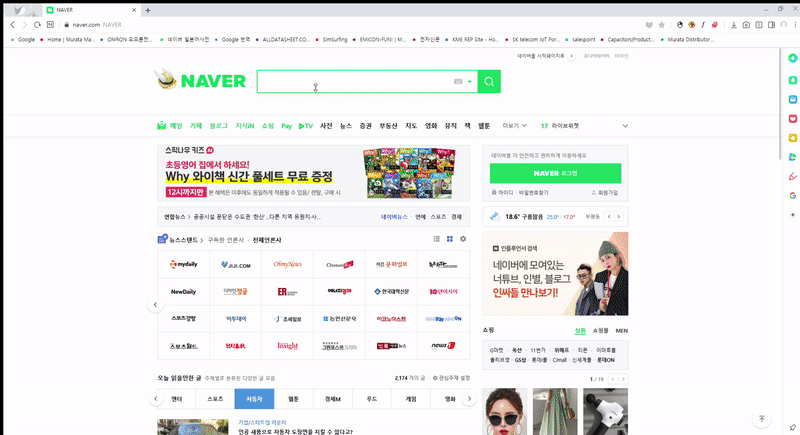Open the 쇼핑 menu item
The height and width of the screenshot is (435, 800).
pyautogui.click(x=268, y=126)
